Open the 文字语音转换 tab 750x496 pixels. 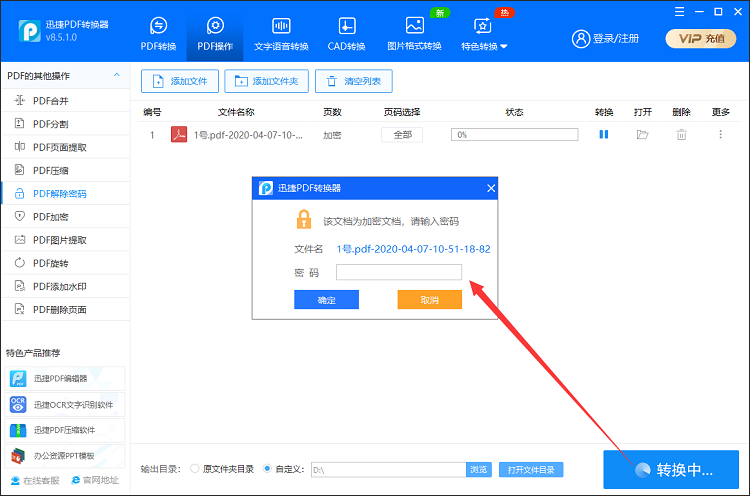(x=281, y=34)
